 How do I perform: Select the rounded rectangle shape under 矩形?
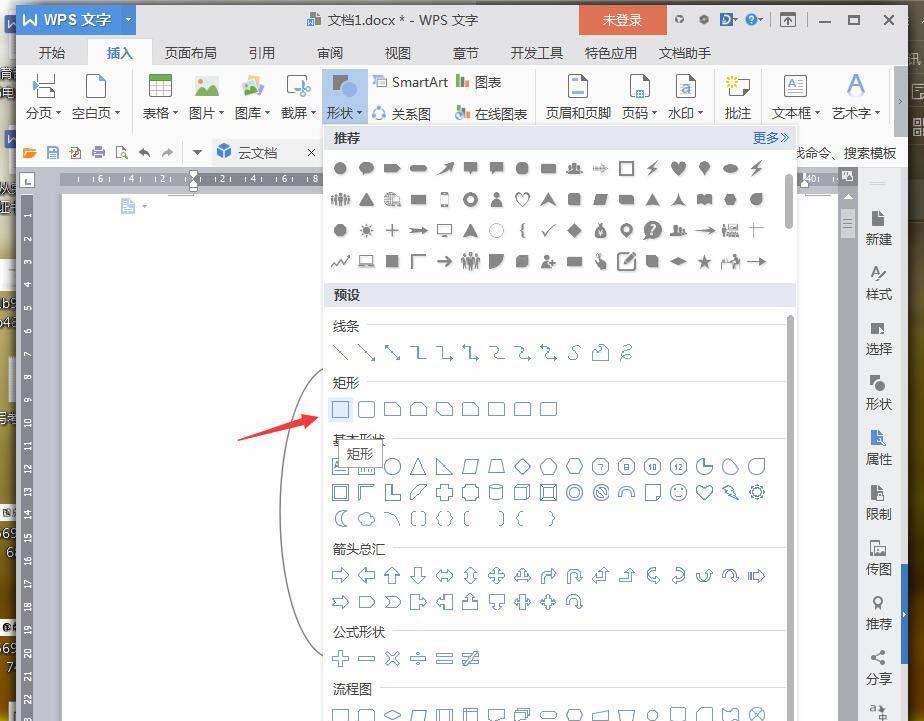point(367,409)
